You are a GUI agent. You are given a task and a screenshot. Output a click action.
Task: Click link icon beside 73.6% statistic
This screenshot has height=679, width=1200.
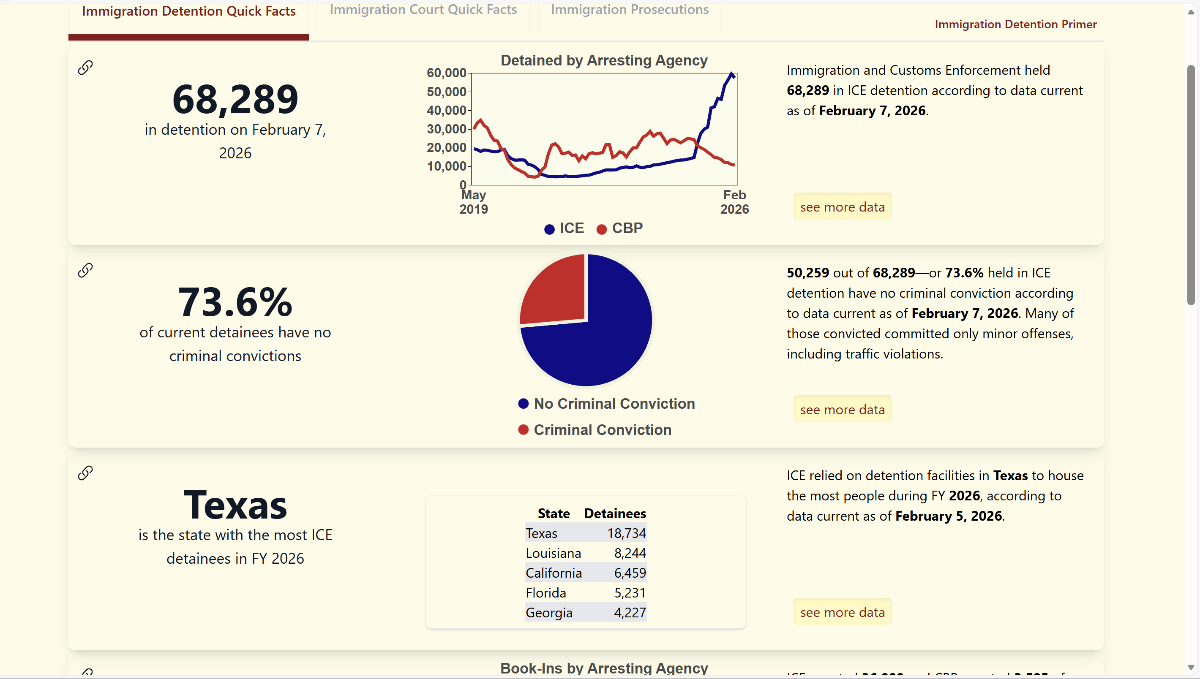pyautogui.click(x=86, y=270)
